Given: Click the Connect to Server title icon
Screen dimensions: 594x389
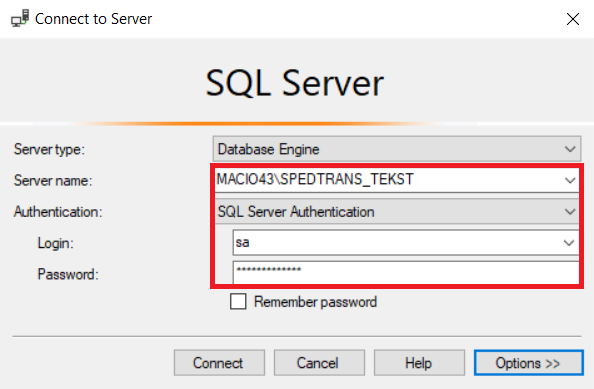Looking at the screenshot, I should (20, 18).
